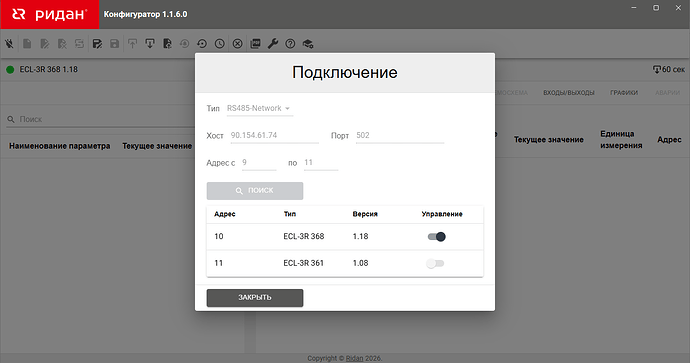Click the ПОИСК search button
This screenshot has width=690, height=363.
(x=255, y=191)
